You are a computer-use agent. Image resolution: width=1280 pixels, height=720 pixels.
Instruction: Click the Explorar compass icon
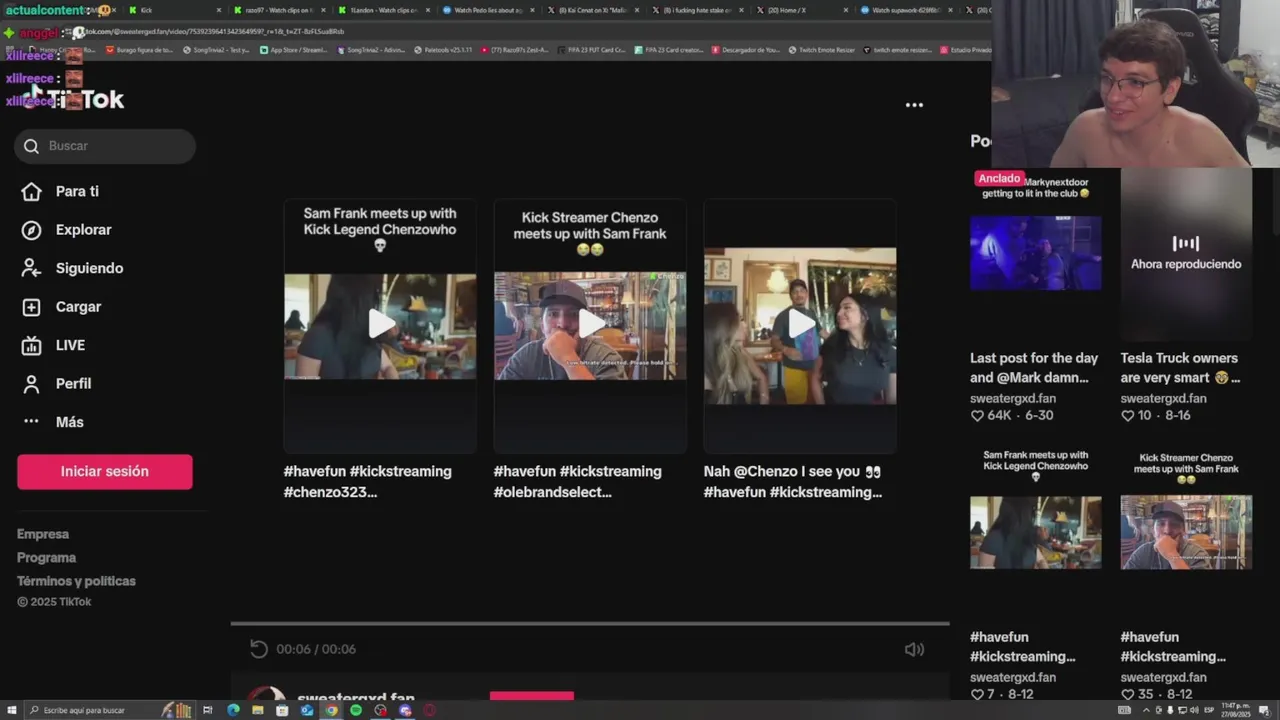(32, 230)
